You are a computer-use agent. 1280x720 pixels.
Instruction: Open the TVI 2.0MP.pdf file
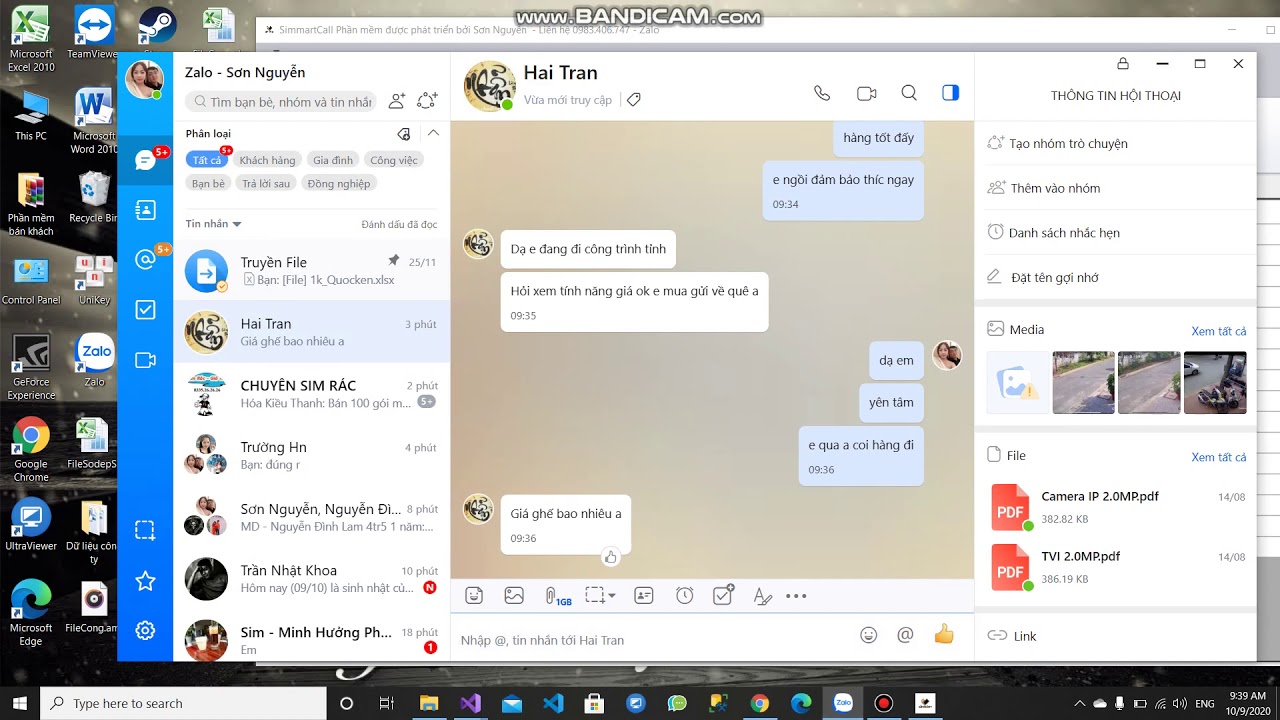click(1116, 567)
